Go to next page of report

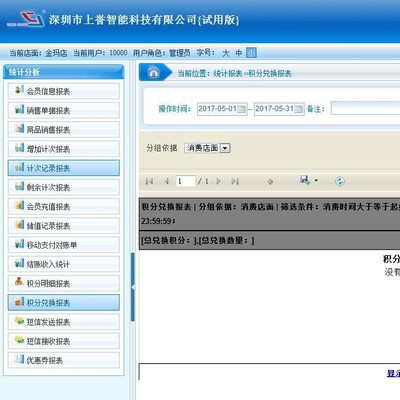tap(219, 181)
